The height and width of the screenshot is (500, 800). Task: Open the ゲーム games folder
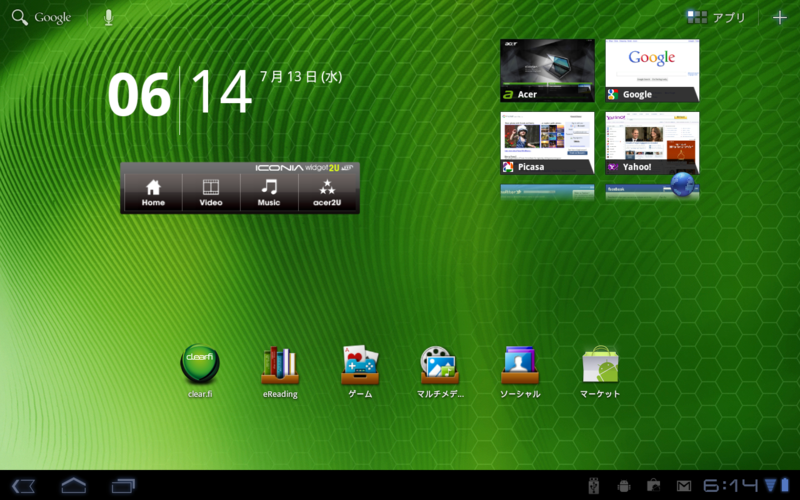click(360, 371)
